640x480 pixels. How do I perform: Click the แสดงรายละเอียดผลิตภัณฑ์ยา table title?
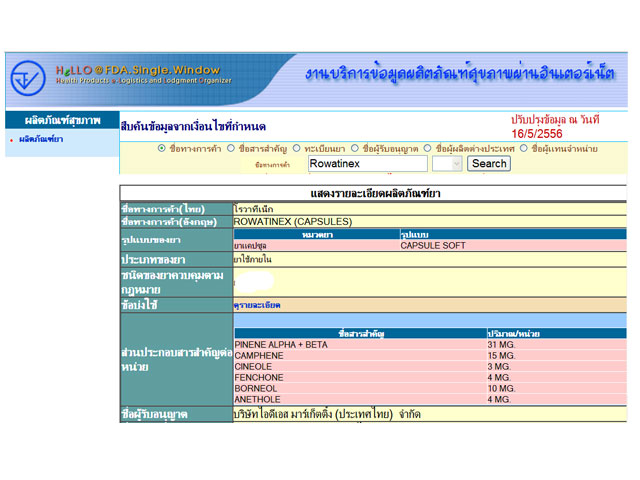pyautogui.click(x=375, y=193)
